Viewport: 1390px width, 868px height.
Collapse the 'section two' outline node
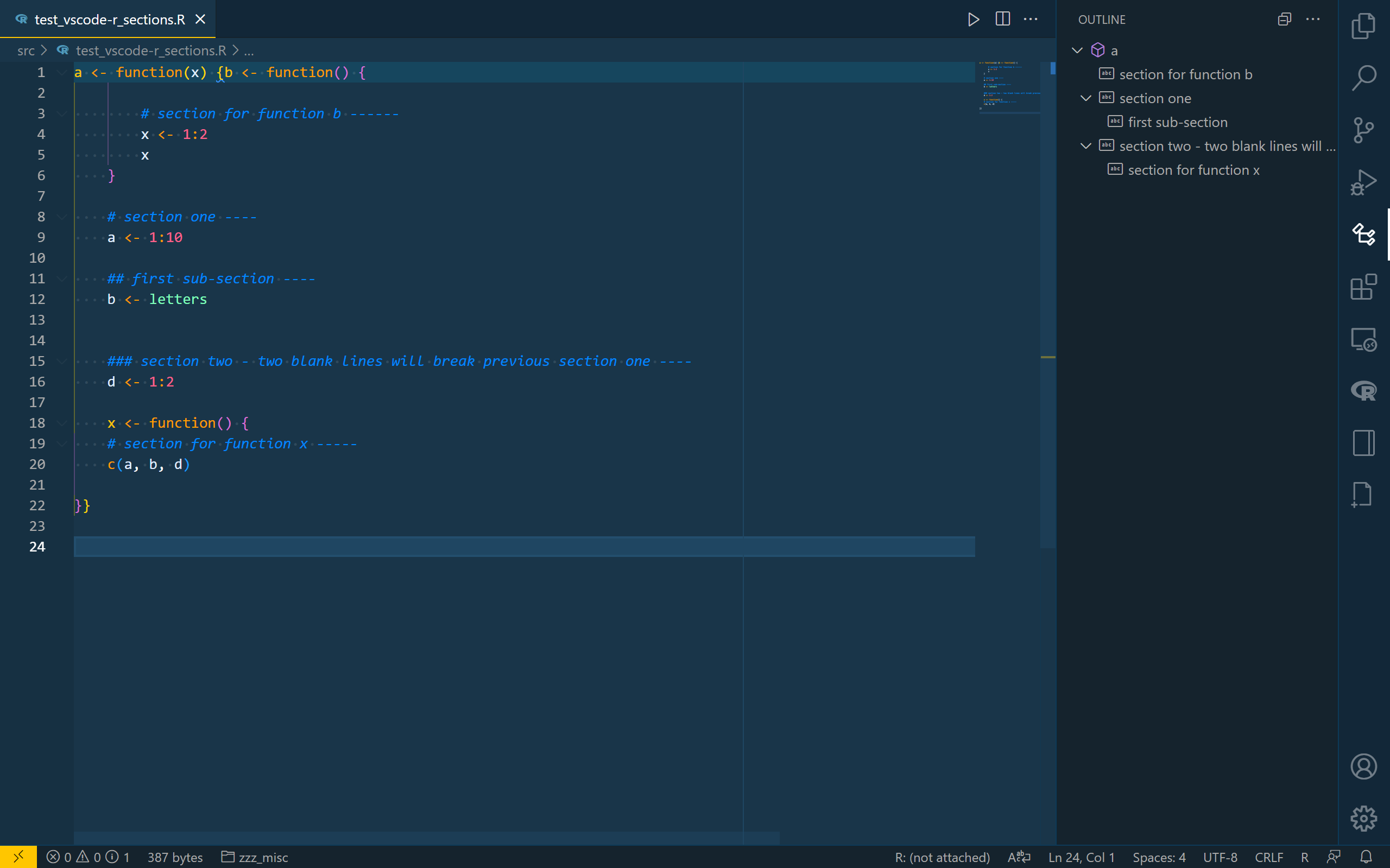pos(1086,146)
